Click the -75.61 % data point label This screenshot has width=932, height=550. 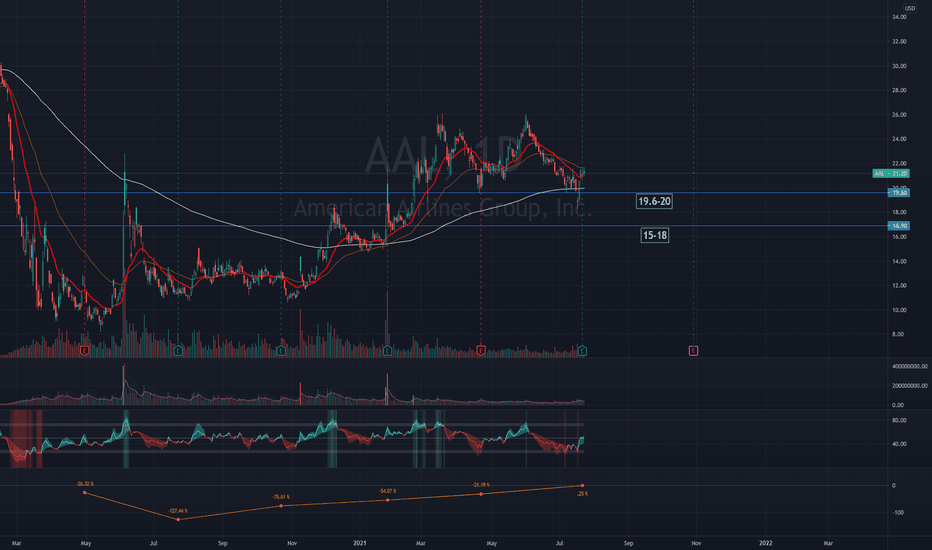pyautogui.click(x=281, y=497)
